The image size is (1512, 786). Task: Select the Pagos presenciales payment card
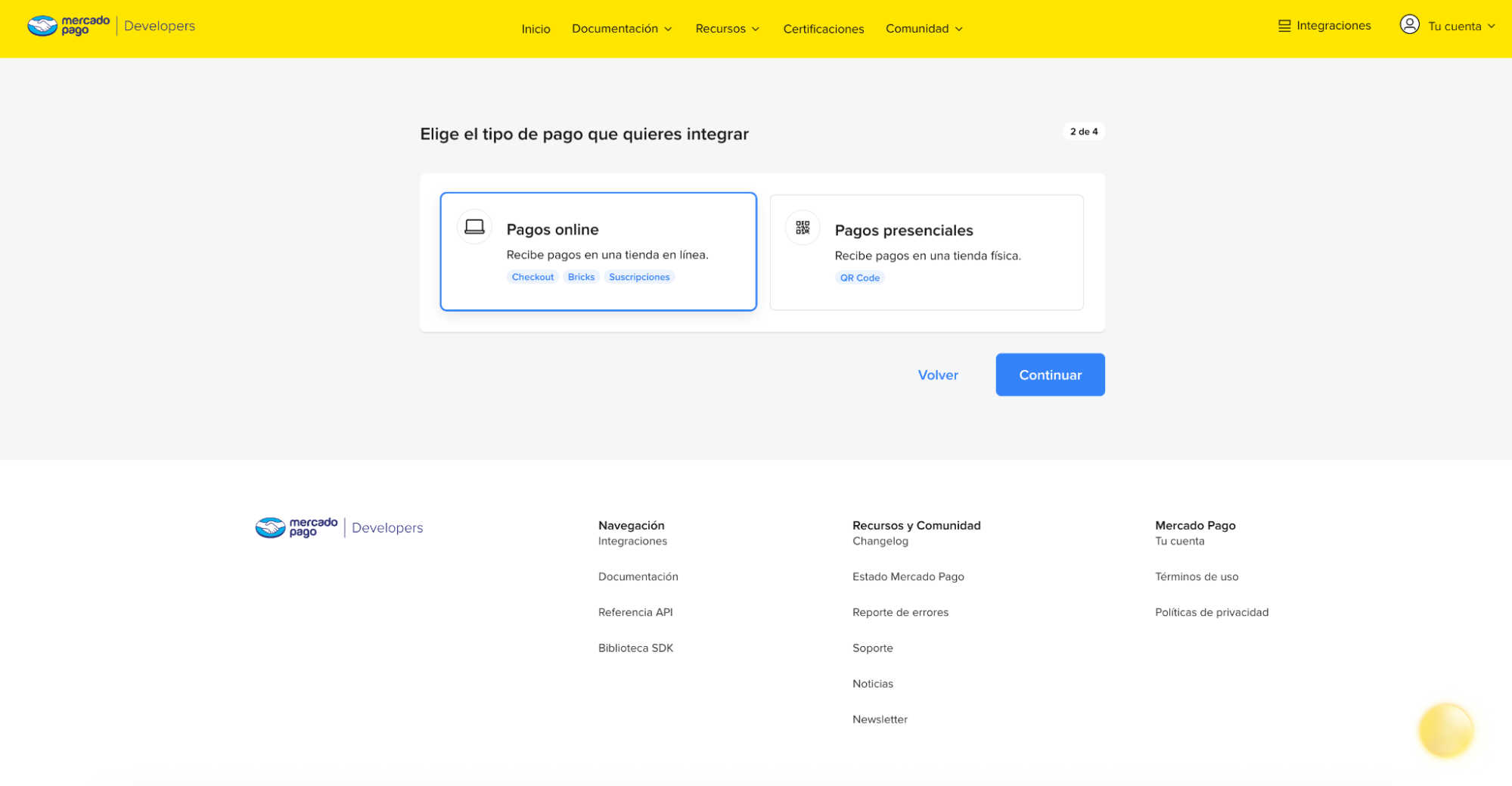tap(927, 252)
